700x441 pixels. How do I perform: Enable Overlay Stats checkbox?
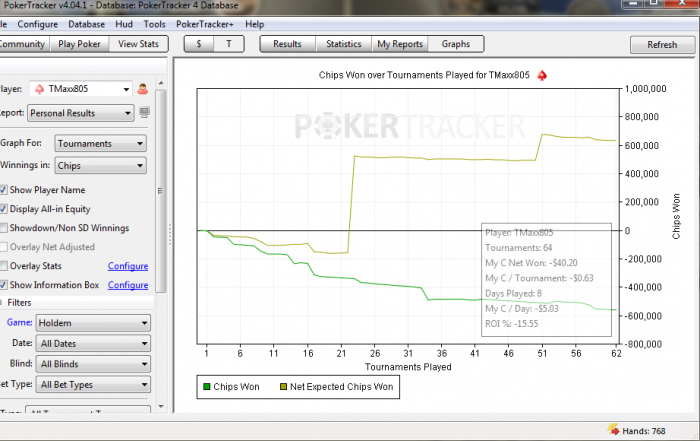point(3,266)
